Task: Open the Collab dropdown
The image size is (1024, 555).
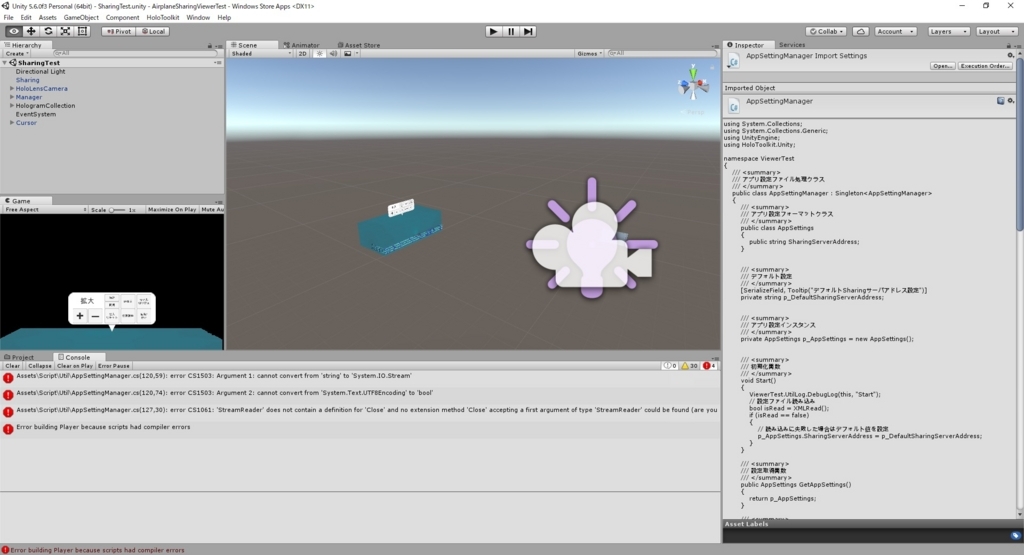Action: 826,31
